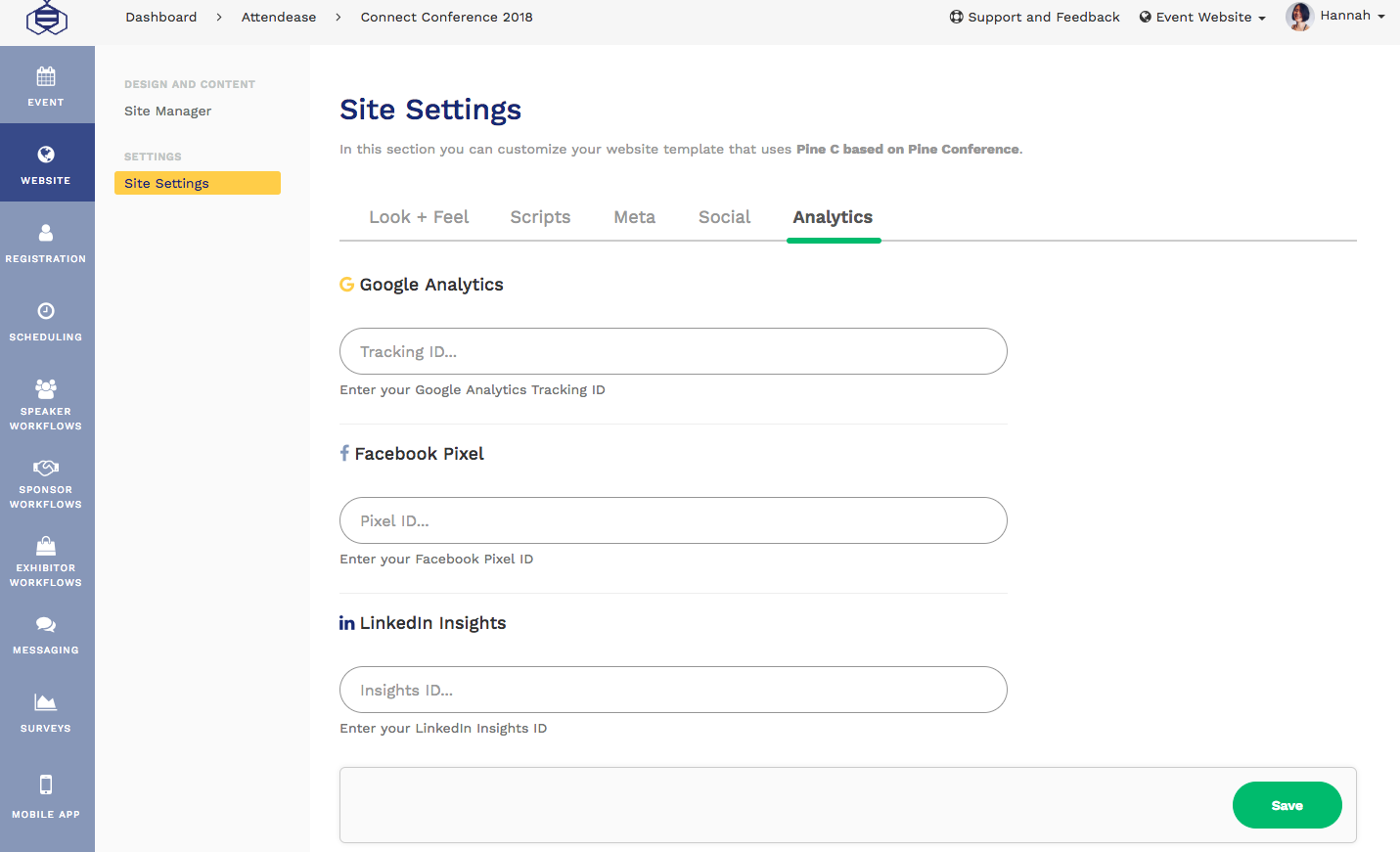Switch to the Look + Feel tab
1400x852 pixels.
419,217
